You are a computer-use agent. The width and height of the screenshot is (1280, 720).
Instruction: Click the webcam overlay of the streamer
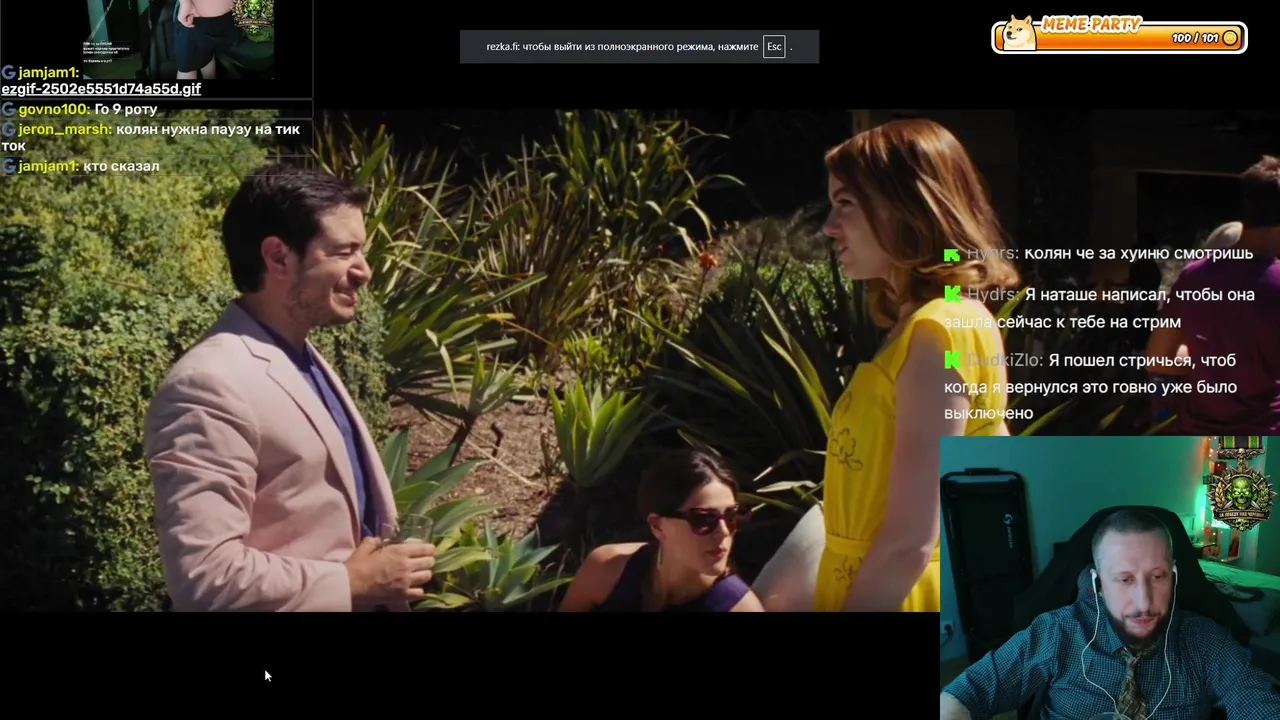click(x=1110, y=578)
